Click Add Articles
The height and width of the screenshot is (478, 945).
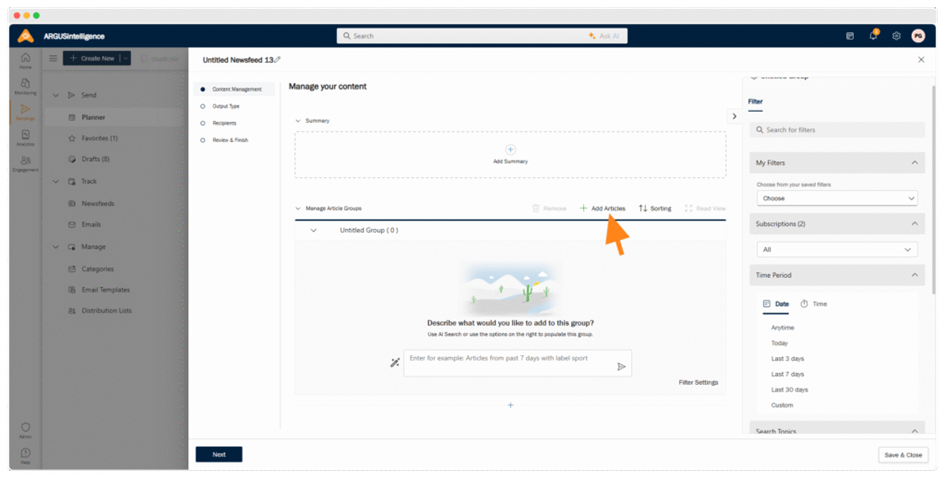coord(602,208)
